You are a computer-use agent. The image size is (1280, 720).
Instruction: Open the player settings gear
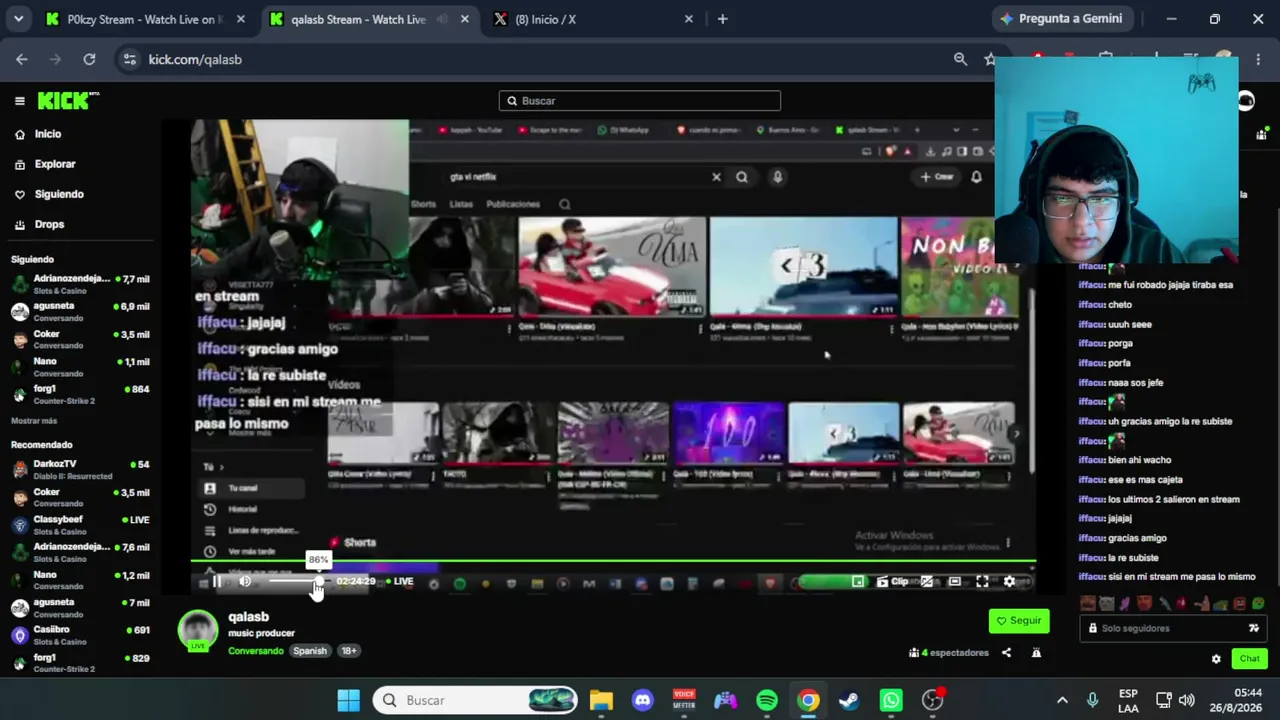click(1009, 581)
